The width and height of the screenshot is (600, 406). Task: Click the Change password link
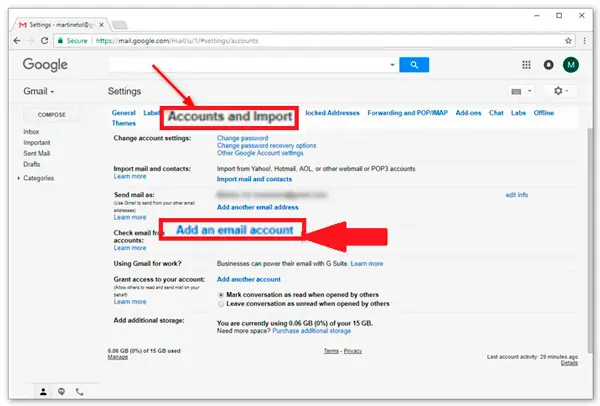click(x=243, y=138)
